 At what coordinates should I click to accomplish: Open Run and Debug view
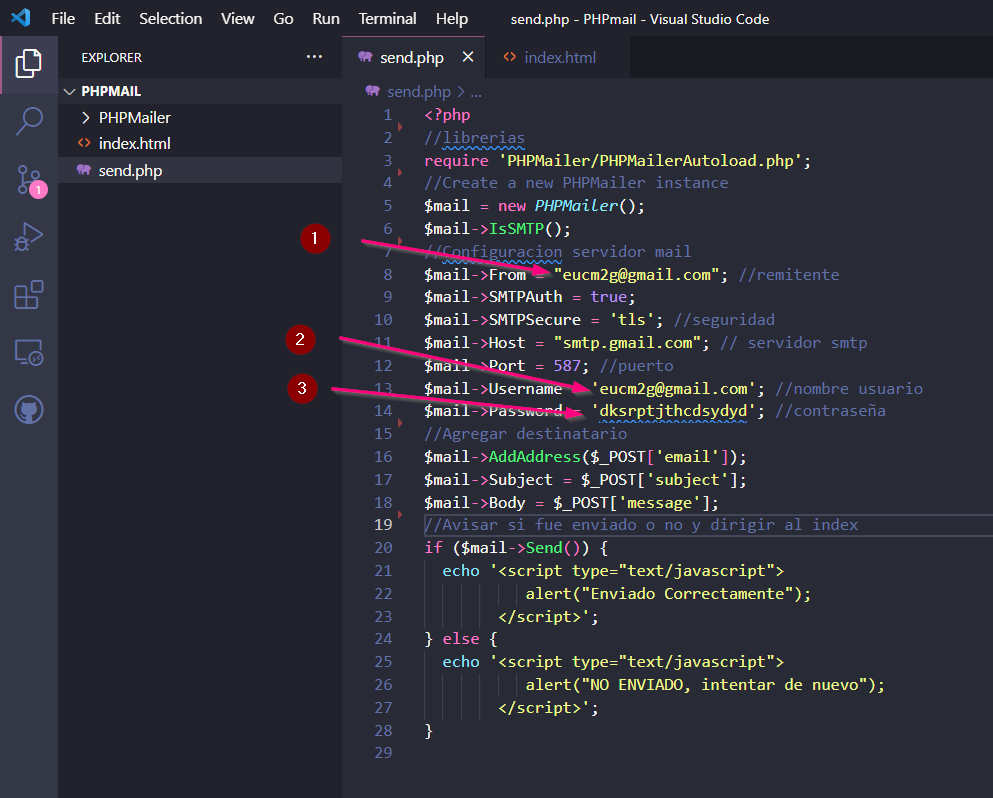pos(28,237)
